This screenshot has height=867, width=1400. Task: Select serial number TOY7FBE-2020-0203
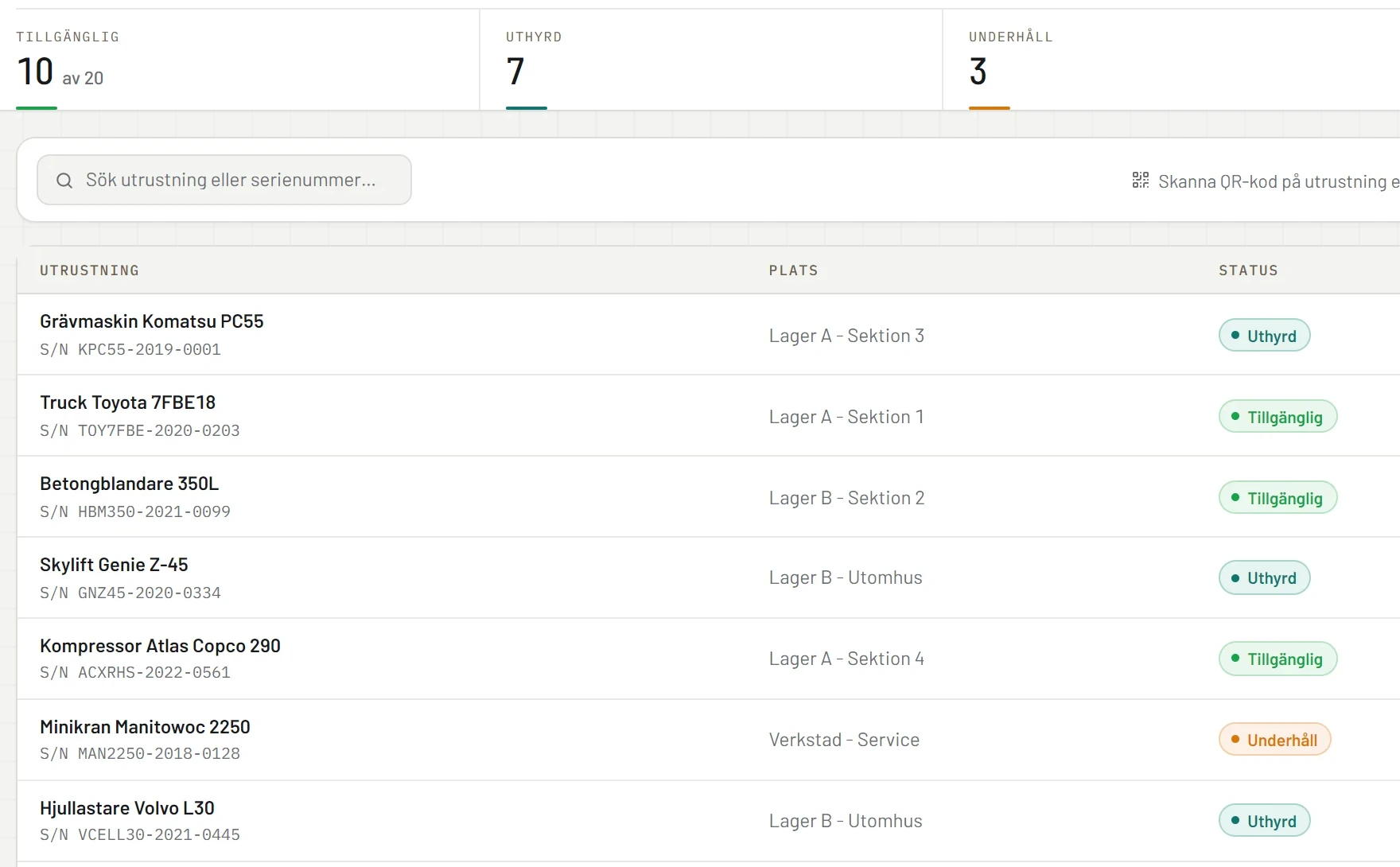pos(159,430)
